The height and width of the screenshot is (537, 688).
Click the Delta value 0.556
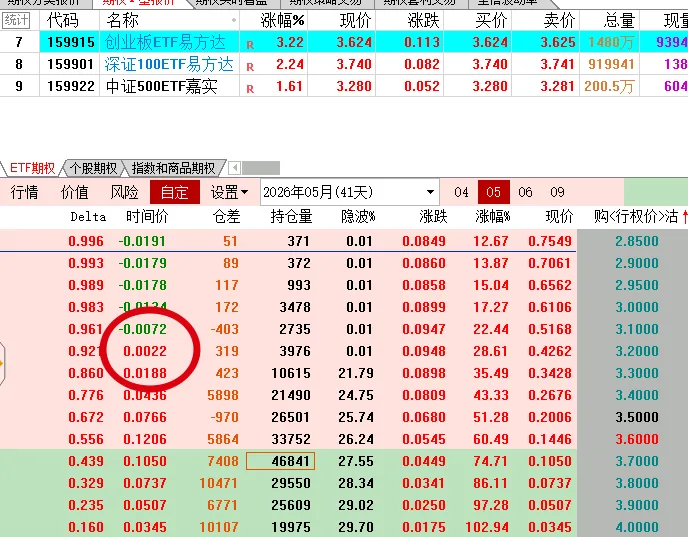point(86,439)
